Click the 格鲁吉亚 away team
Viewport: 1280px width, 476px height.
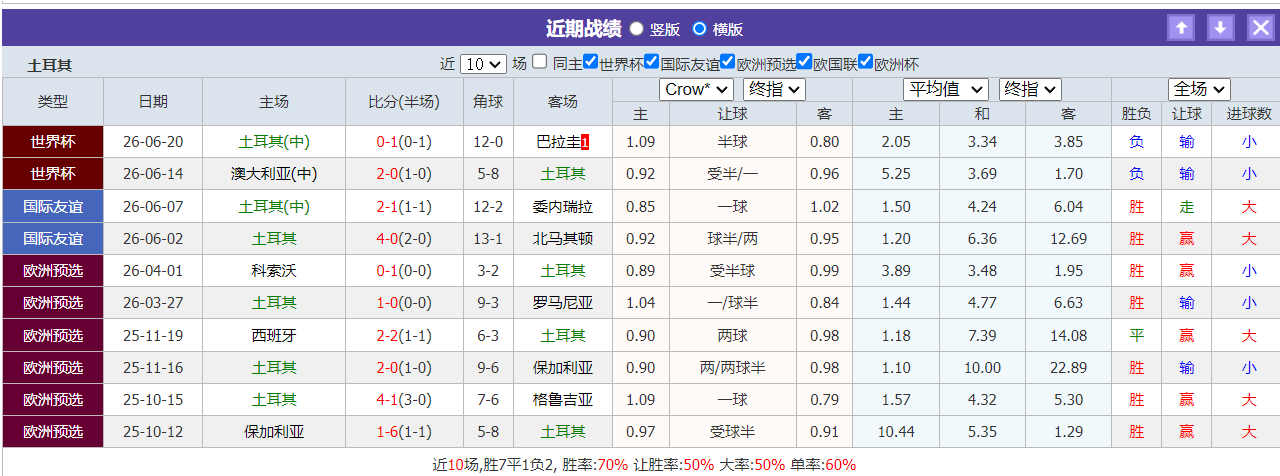pos(563,400)
